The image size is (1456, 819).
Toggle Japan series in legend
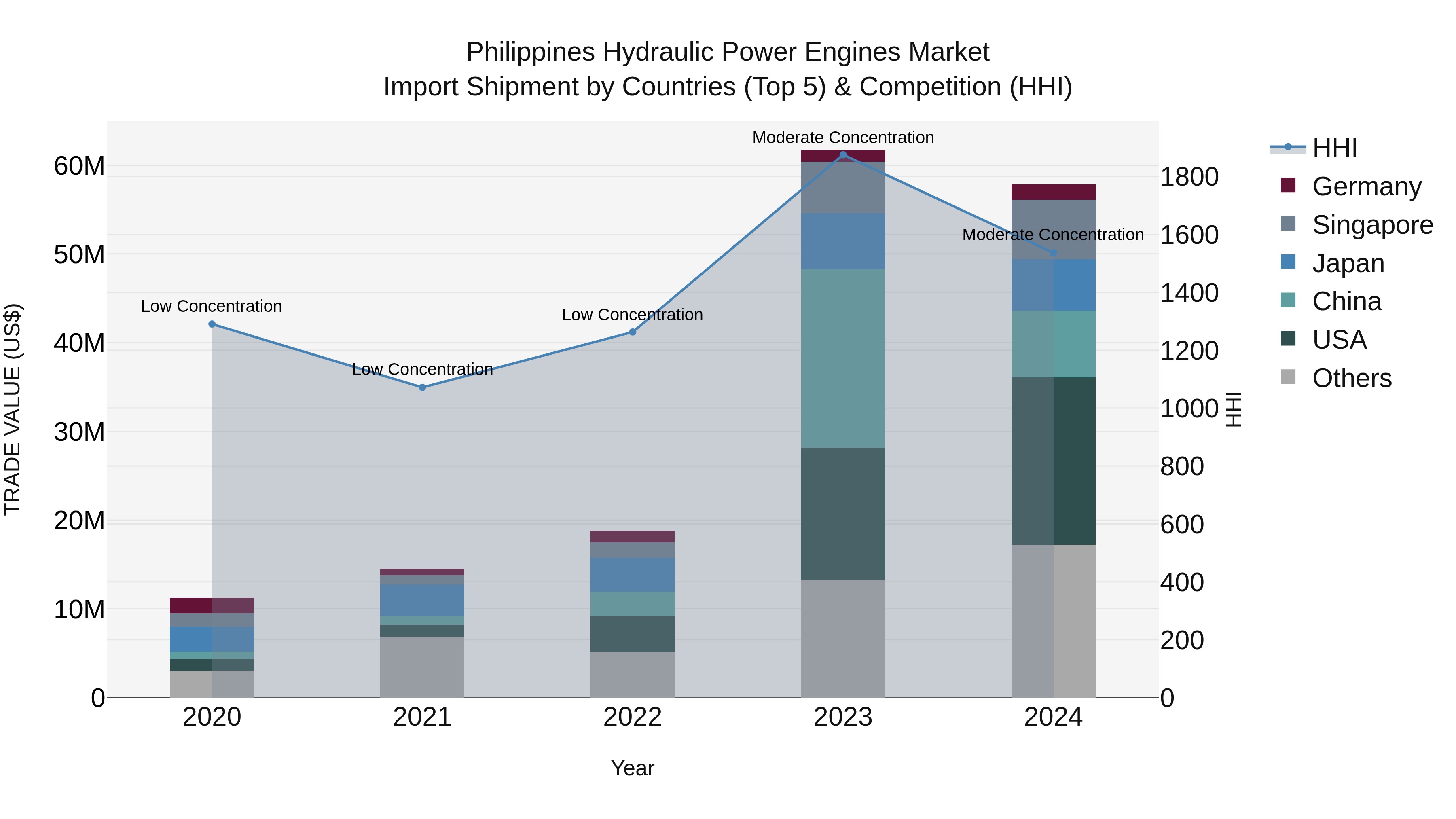1332,263
